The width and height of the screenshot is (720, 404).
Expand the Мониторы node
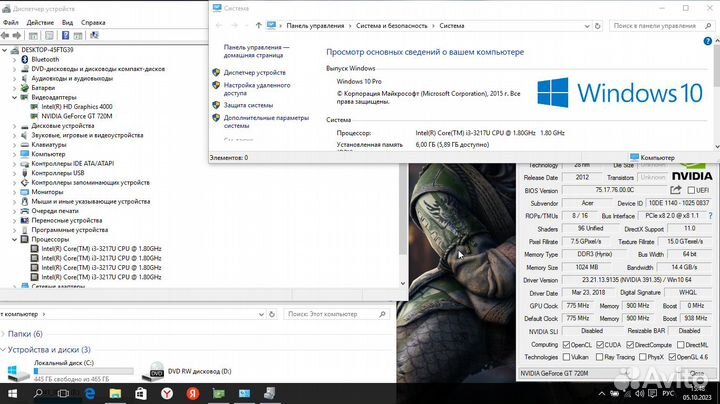coord(14,192)
